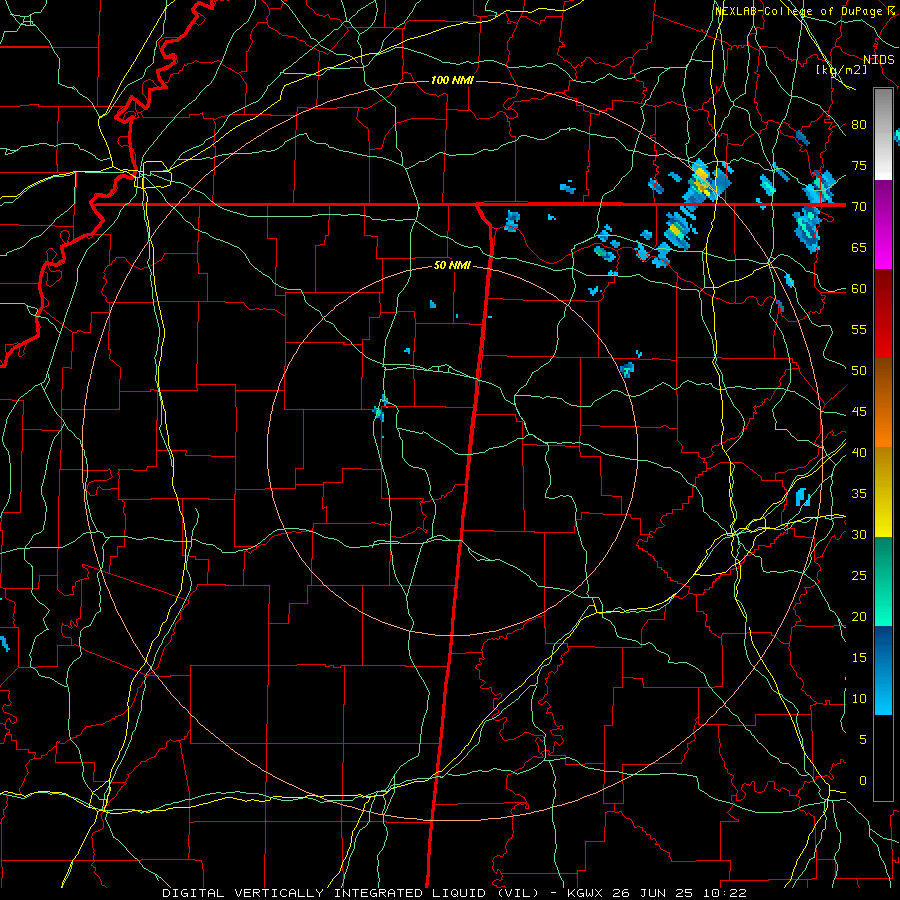Click the "55" value on the color scale

pos(859,329)
